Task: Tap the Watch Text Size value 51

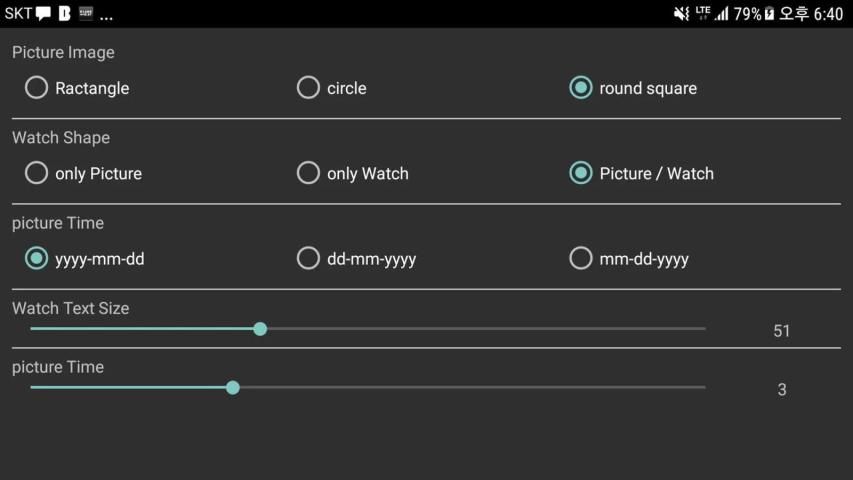Action: coord(782,331)
